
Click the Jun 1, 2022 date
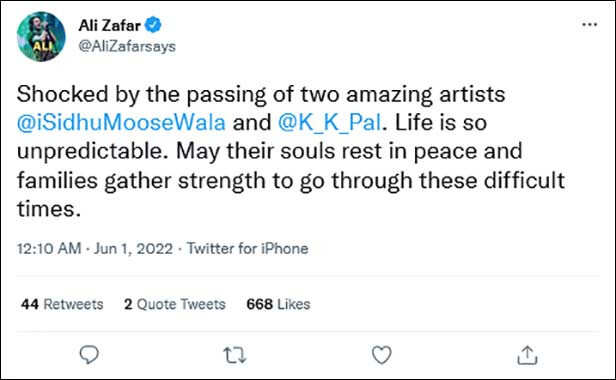coord(133,249)
